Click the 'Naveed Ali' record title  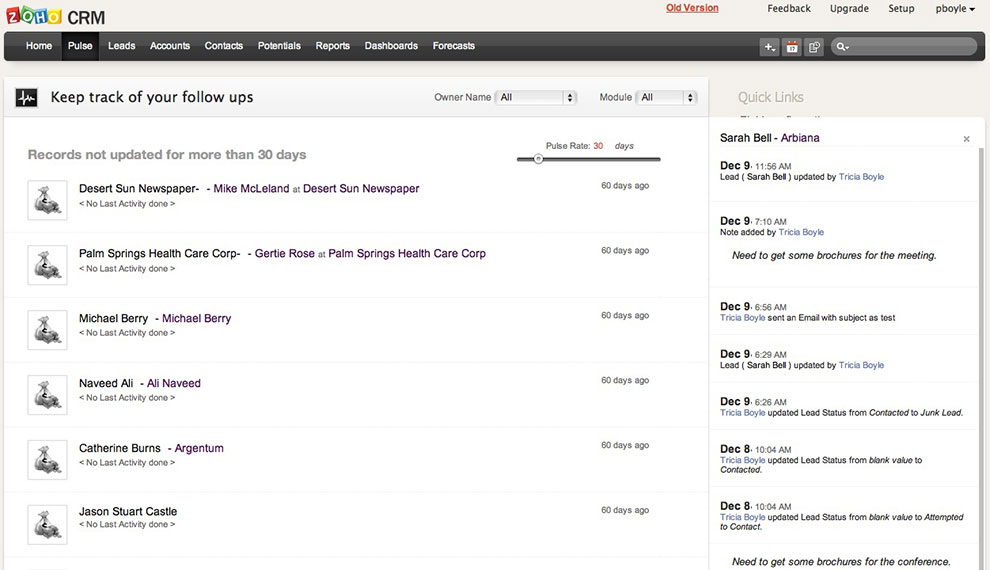106,384
